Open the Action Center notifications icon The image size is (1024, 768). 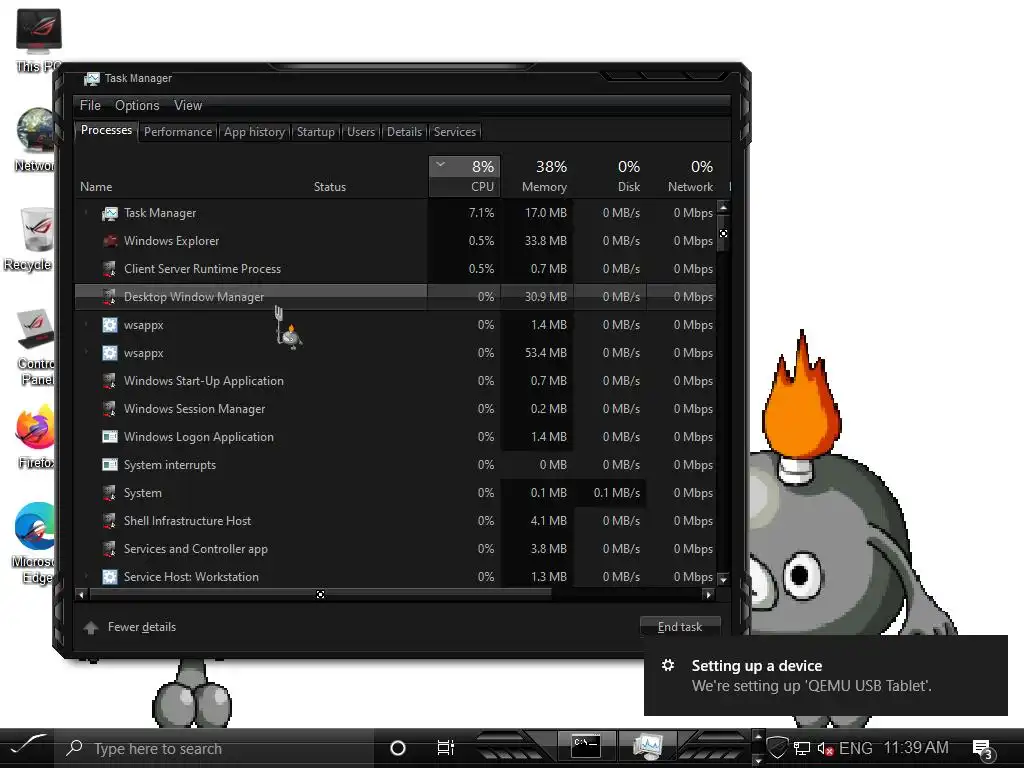pos(983,749)
